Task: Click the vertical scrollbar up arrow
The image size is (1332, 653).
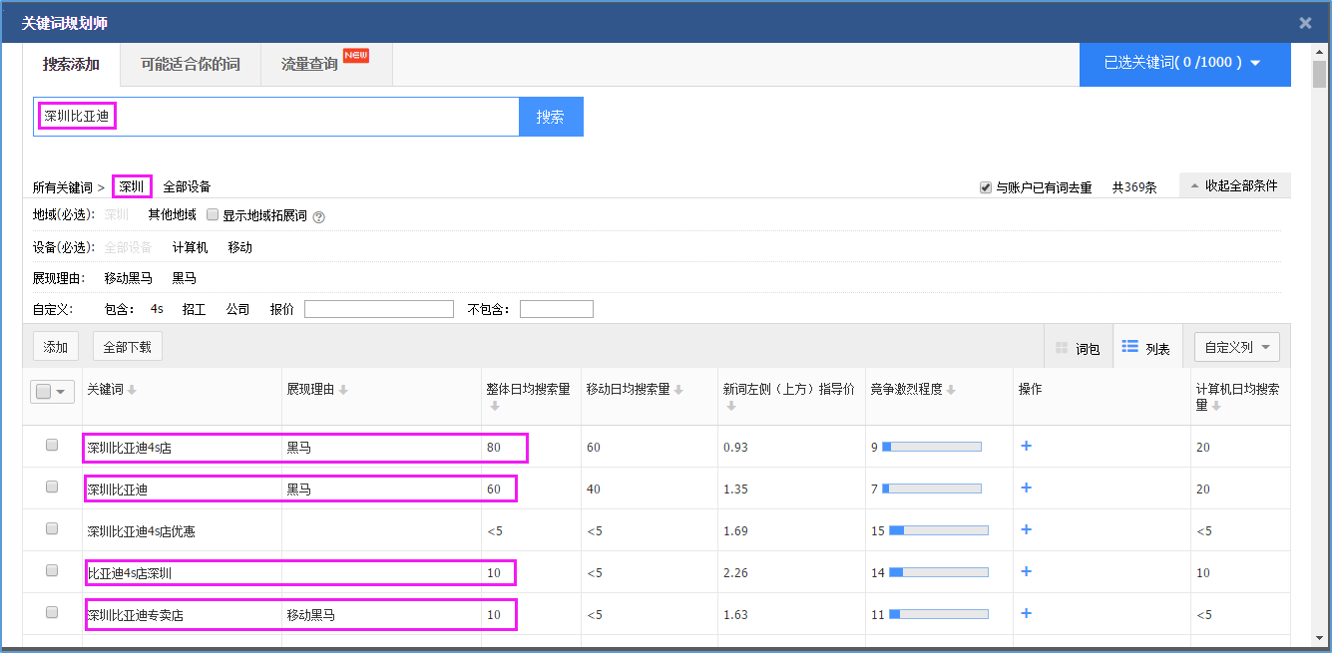Action: [1320, 50]
